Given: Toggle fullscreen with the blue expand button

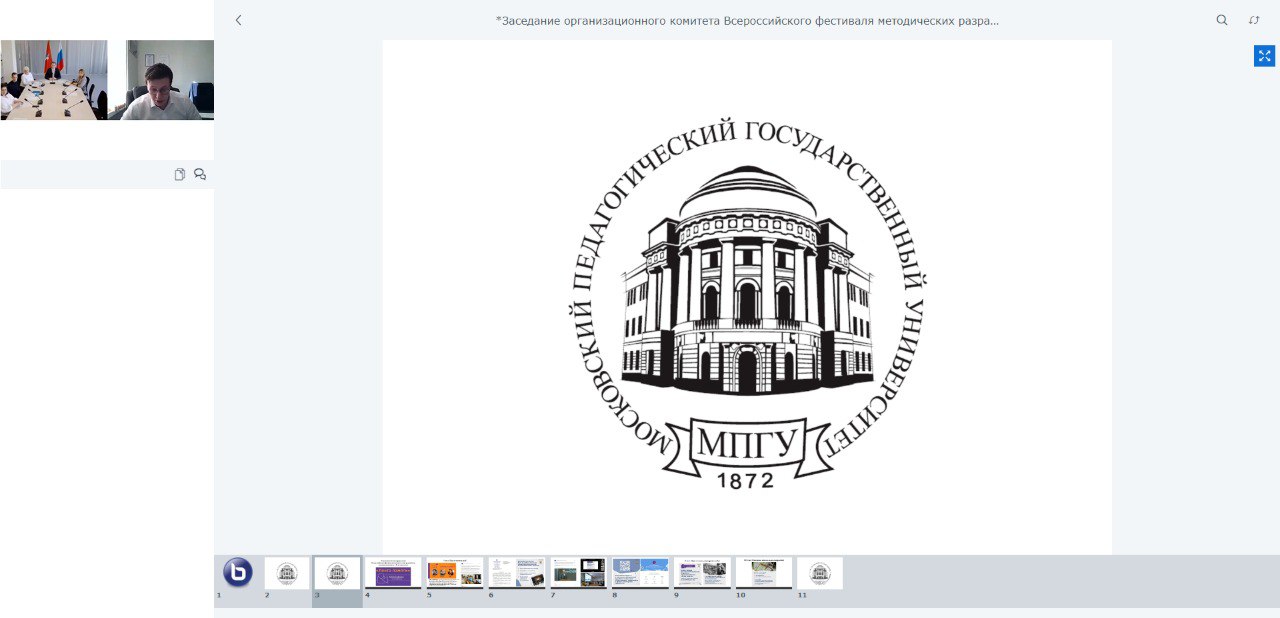Looking at the screenshot, I should 1264,56.
